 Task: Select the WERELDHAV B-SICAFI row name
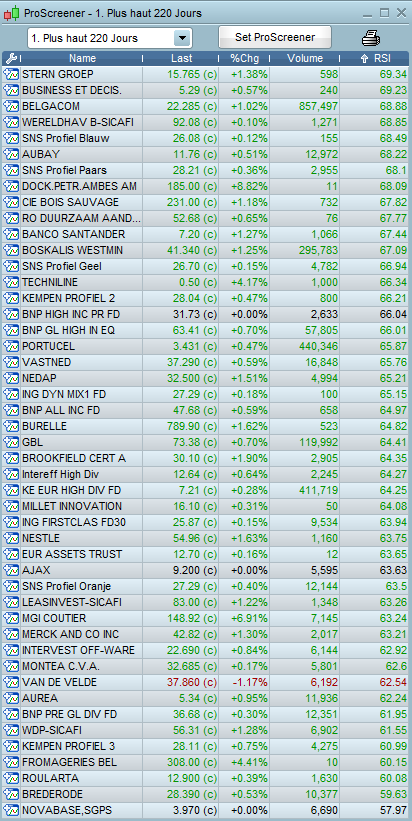click(77, 123)
